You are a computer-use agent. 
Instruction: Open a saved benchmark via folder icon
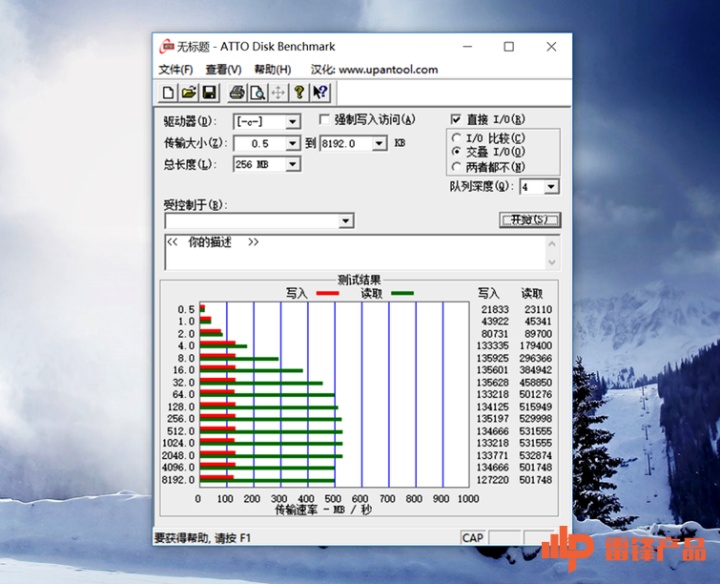189,93
